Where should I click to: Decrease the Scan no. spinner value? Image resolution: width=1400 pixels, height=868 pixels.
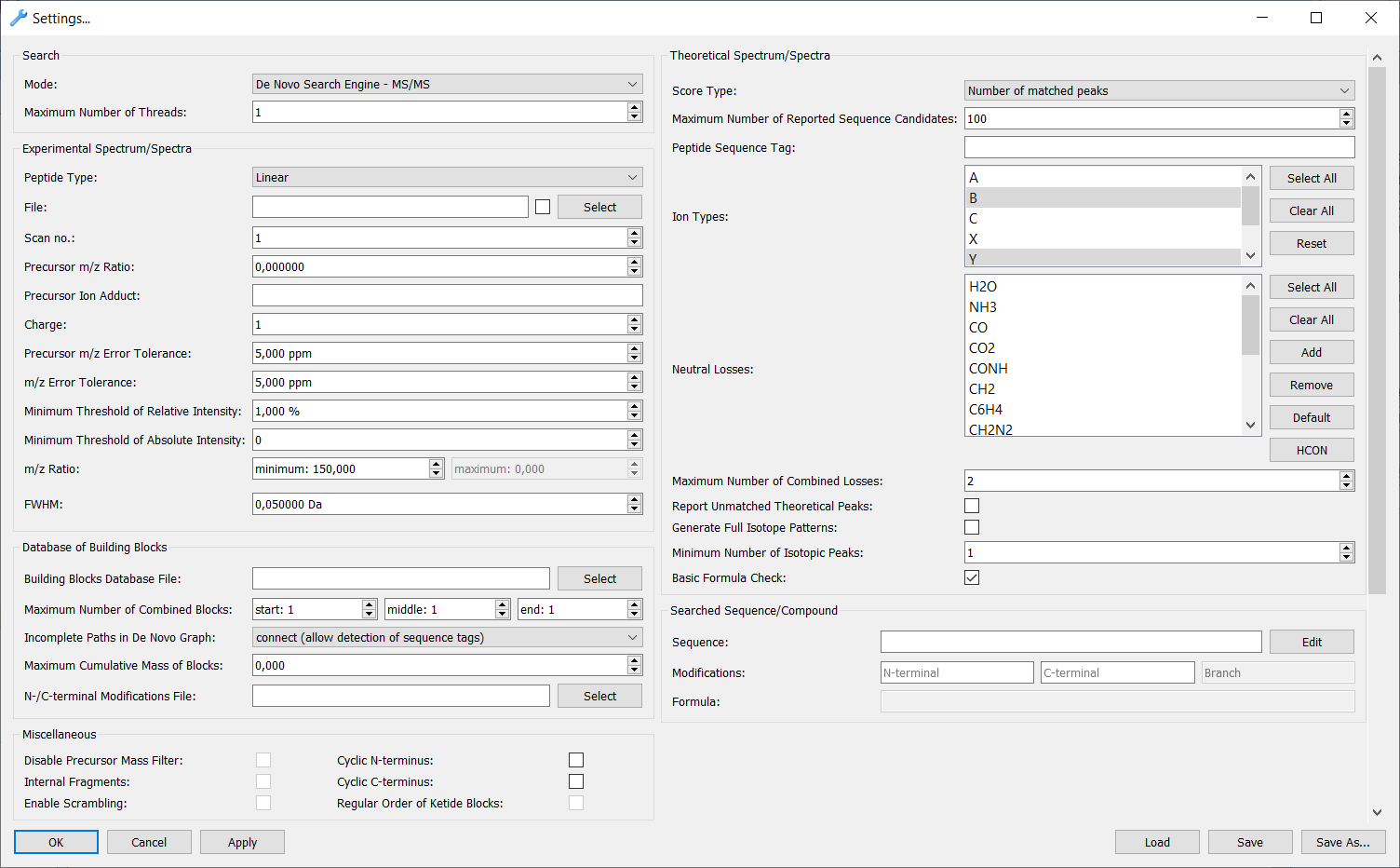click(x=634, y=242)
